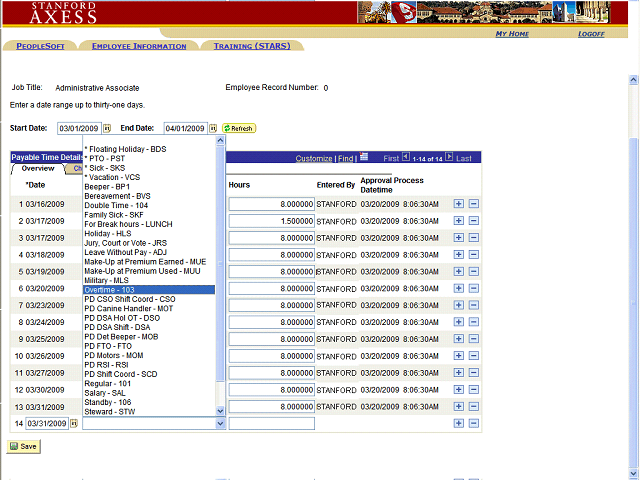Screen dimensions: 640x480
Task: Click the Customize link in grid header
Action: (x=313, y=159)
